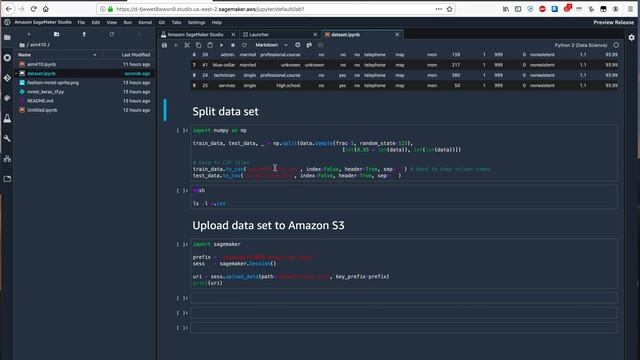Viewport: 640px width, 360px height.
Task: Select dataset.ipynb in the file list
Action: 84,73
